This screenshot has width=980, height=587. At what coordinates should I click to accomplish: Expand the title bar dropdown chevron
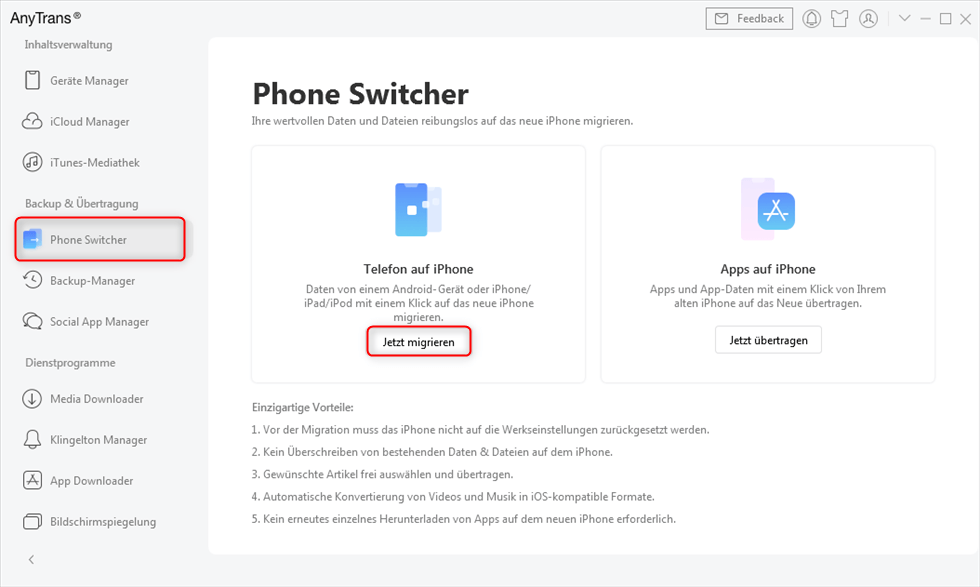904,18
